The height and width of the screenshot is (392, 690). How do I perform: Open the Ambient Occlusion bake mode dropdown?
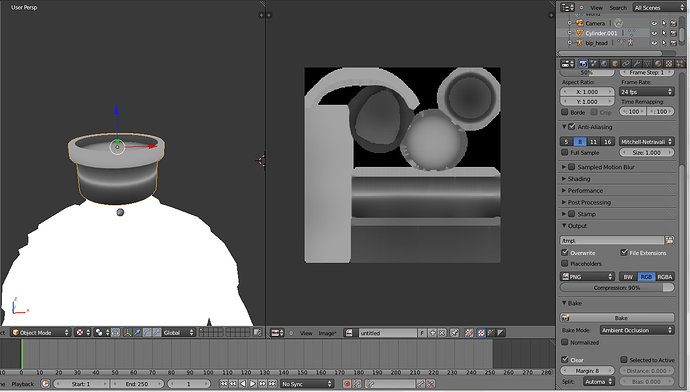(637, 330)
